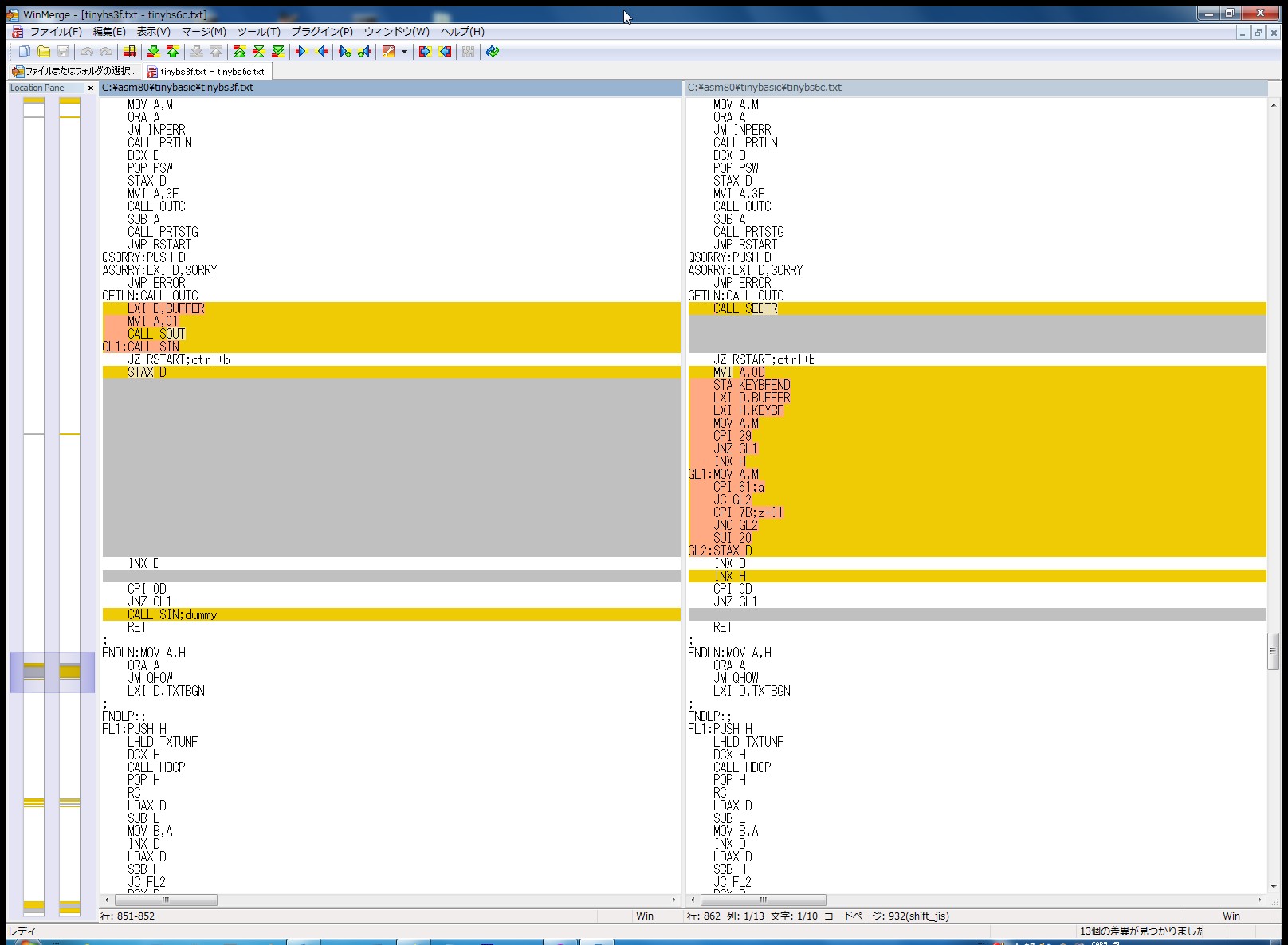Switch to ファイルまたはフォルダの選択 tab
1288x945 pixels.
pyautogui.click(x=74, y=71)
